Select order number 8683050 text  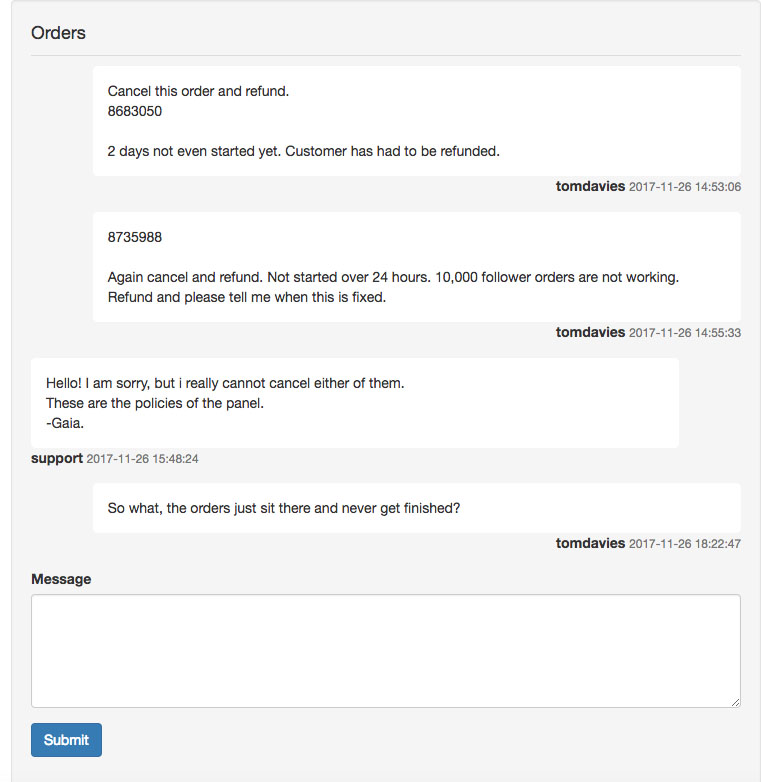click(135, 111)
